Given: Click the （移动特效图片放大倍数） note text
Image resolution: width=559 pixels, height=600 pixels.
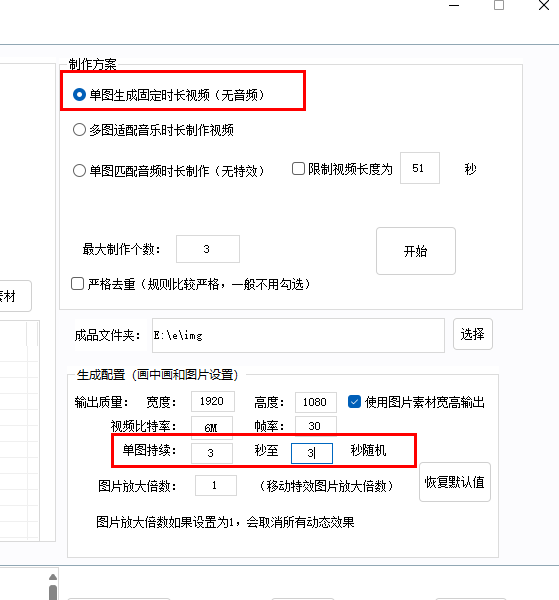Looking at the screenshot, I should click(x=326, y=486).
